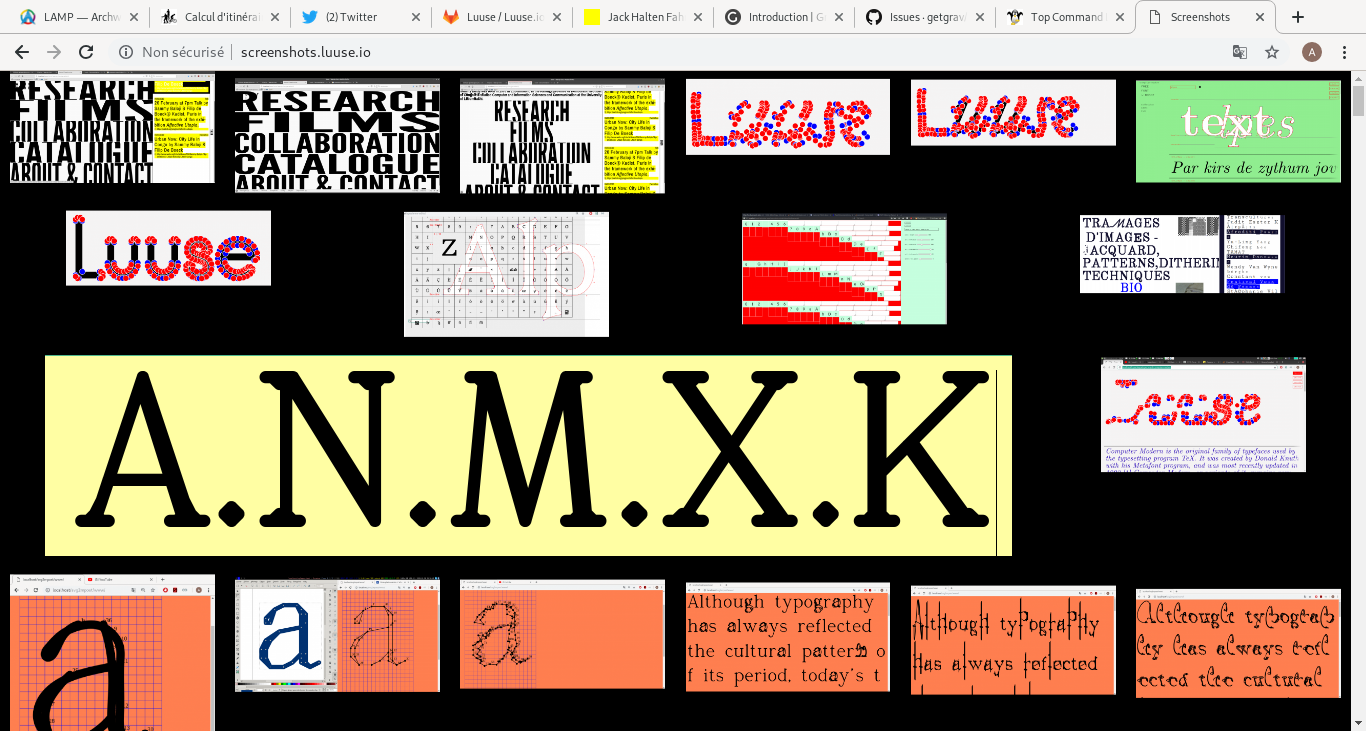Open the Chrome three-dot menu

1344,52
